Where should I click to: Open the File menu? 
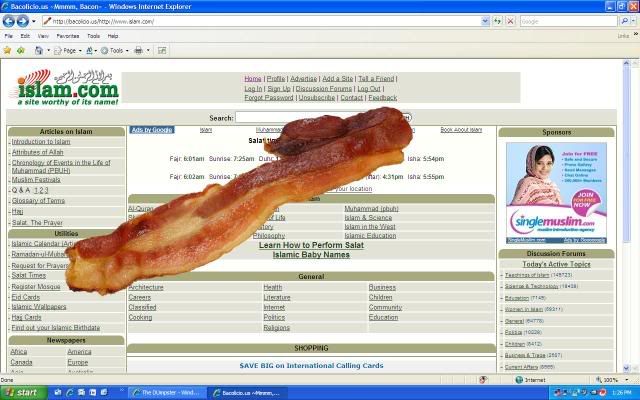pos(9,36)
